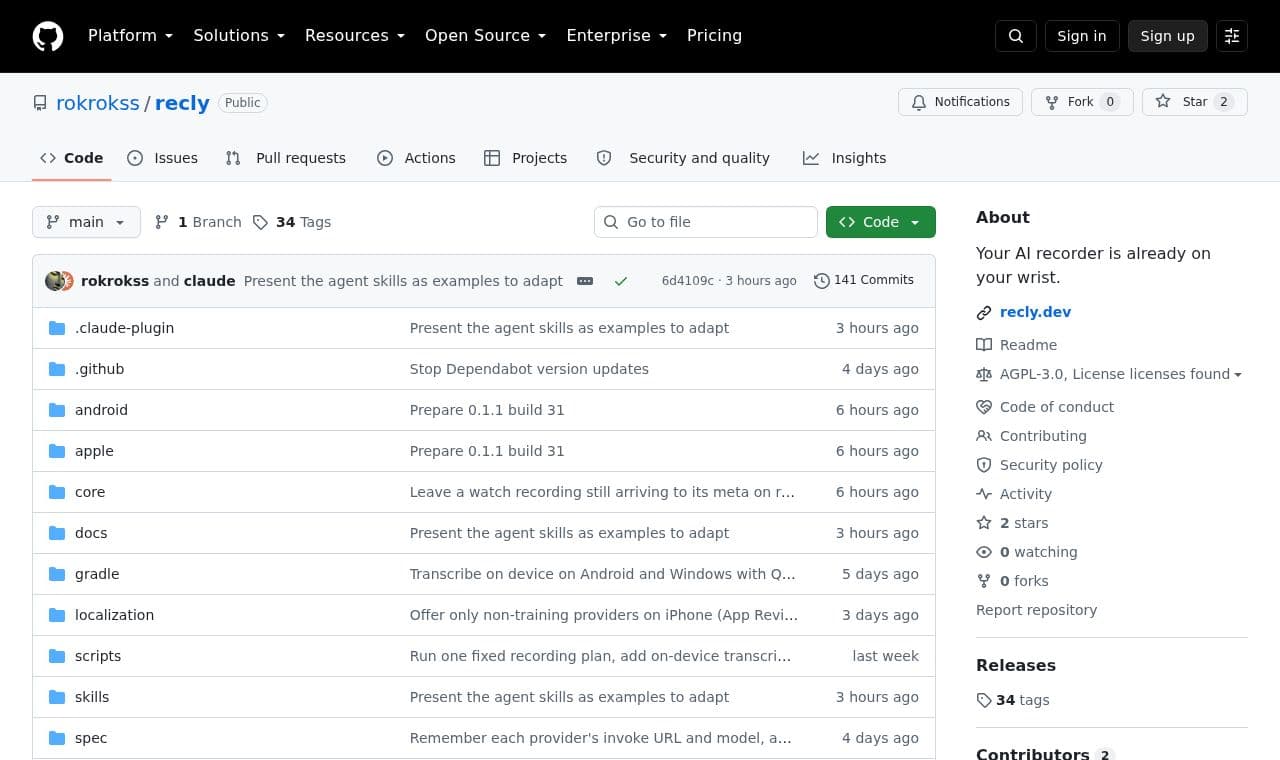Expand the Resources menu
The image size is (1280, 760).
[x=355, y=36]
